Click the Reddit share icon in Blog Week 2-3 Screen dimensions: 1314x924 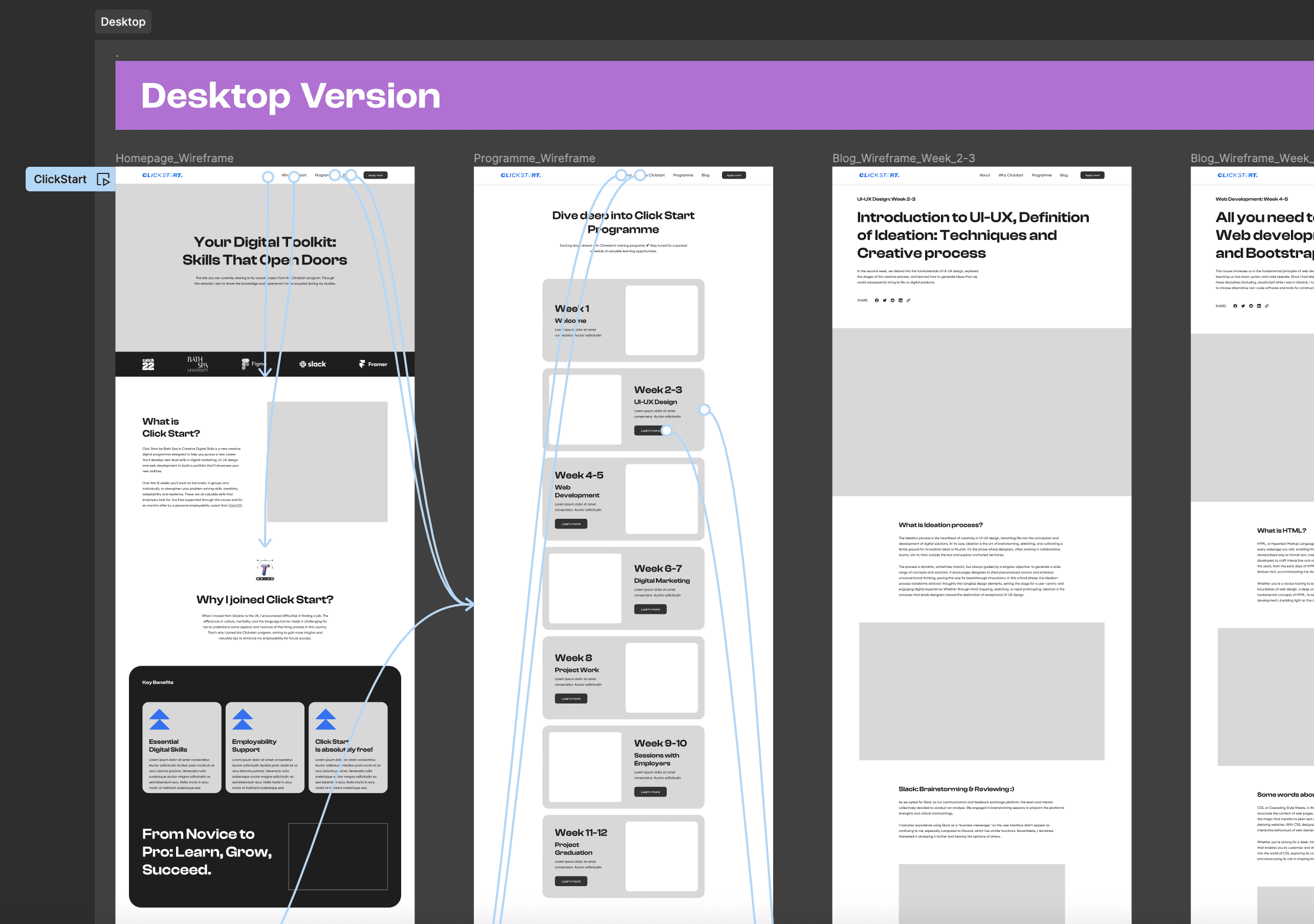click(892, 300)
